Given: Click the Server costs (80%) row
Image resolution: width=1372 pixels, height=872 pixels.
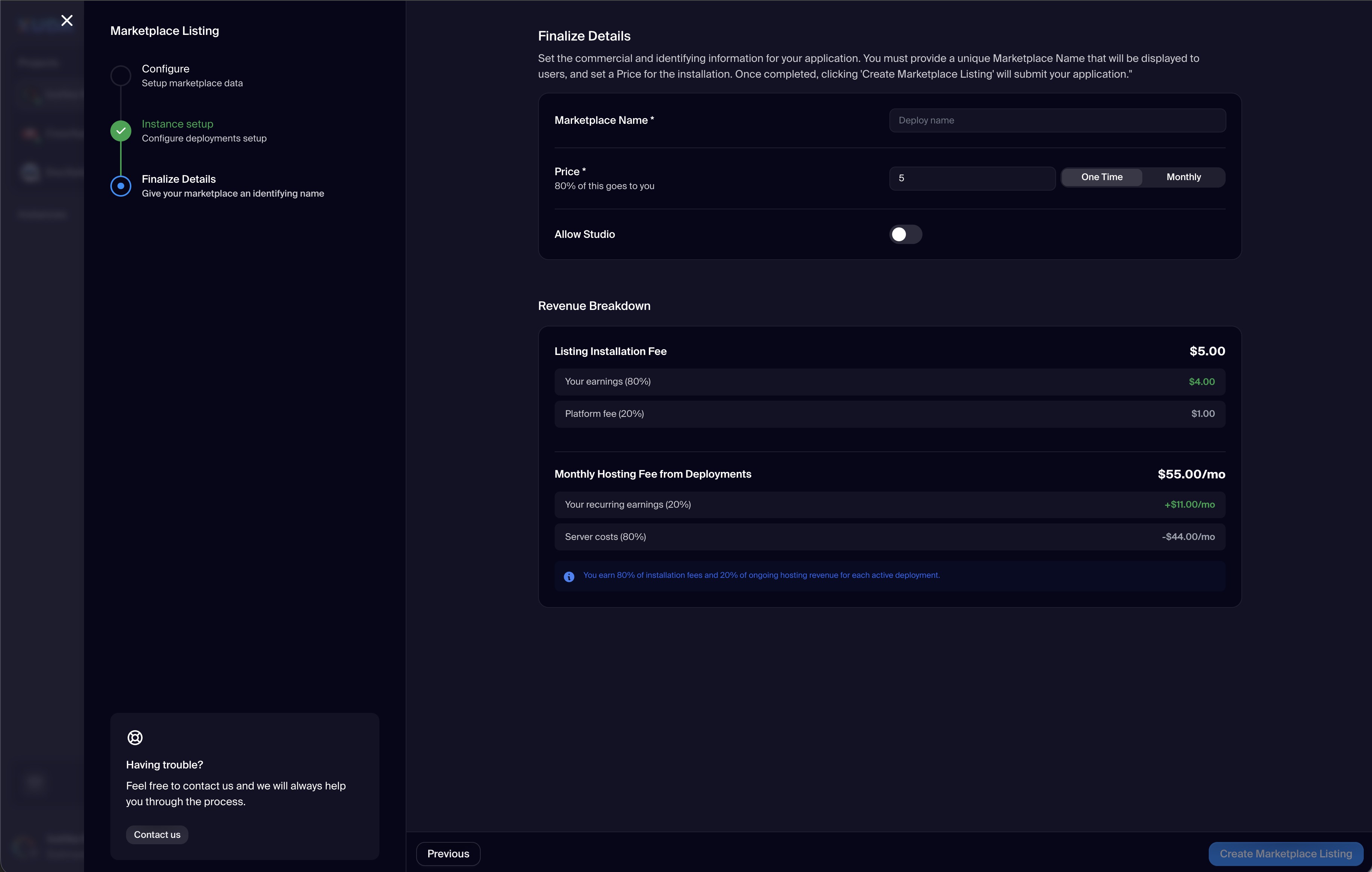Looking at the screenshot, I should (x=889, y=537).
